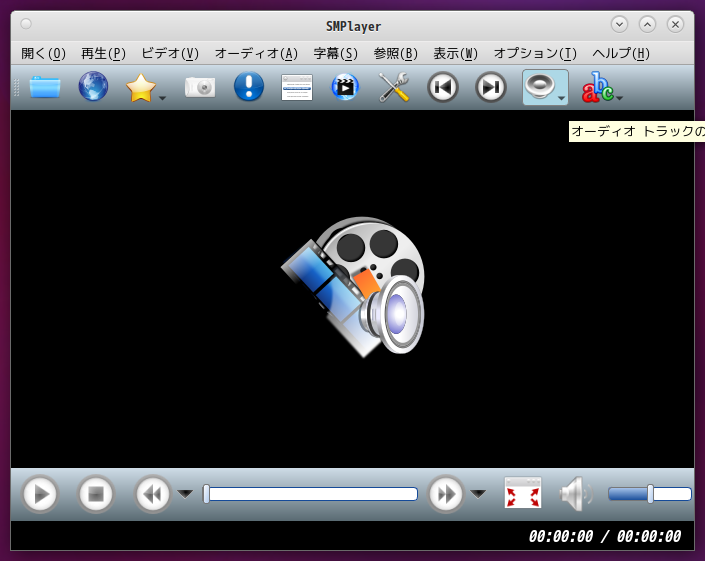Image resolution: width=705 pixels, height=561 pixels.
Task: Click the round window menu button in title bar
Action: point(26,24)
